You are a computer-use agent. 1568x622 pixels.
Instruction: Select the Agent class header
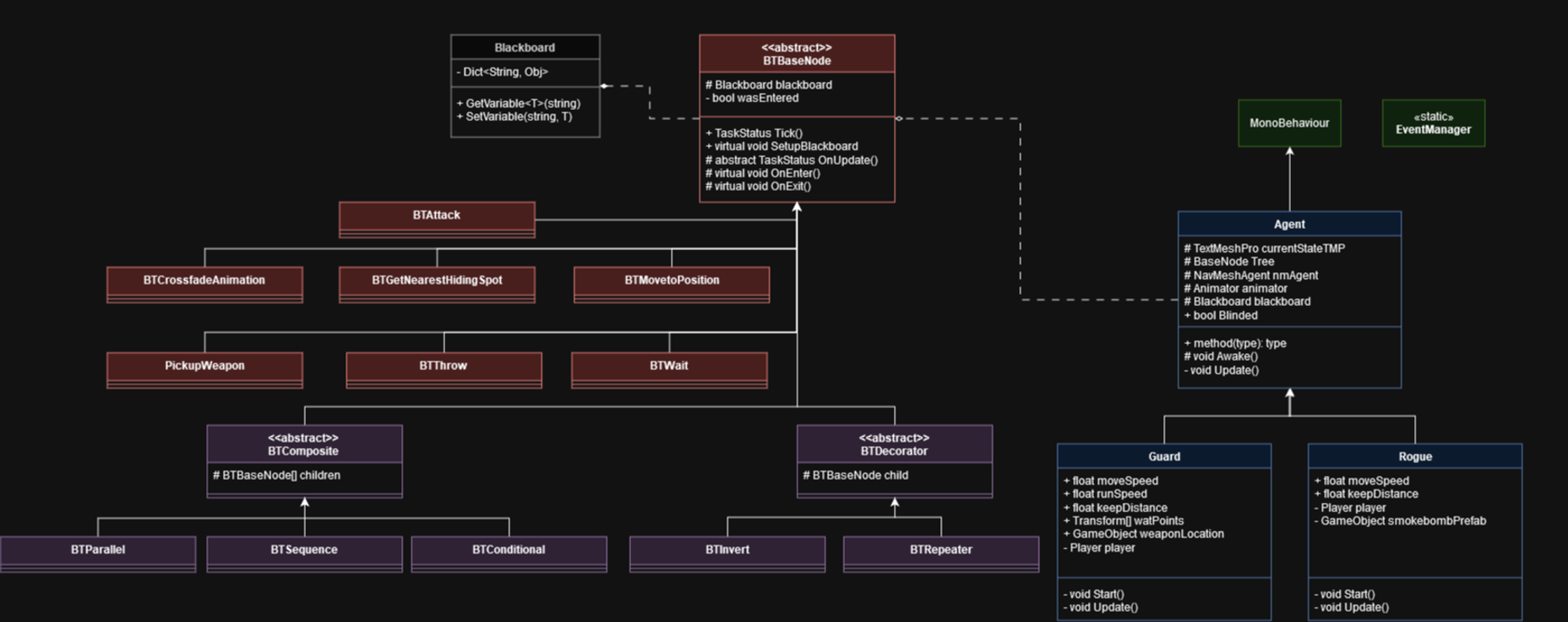tap(1289, 224)
